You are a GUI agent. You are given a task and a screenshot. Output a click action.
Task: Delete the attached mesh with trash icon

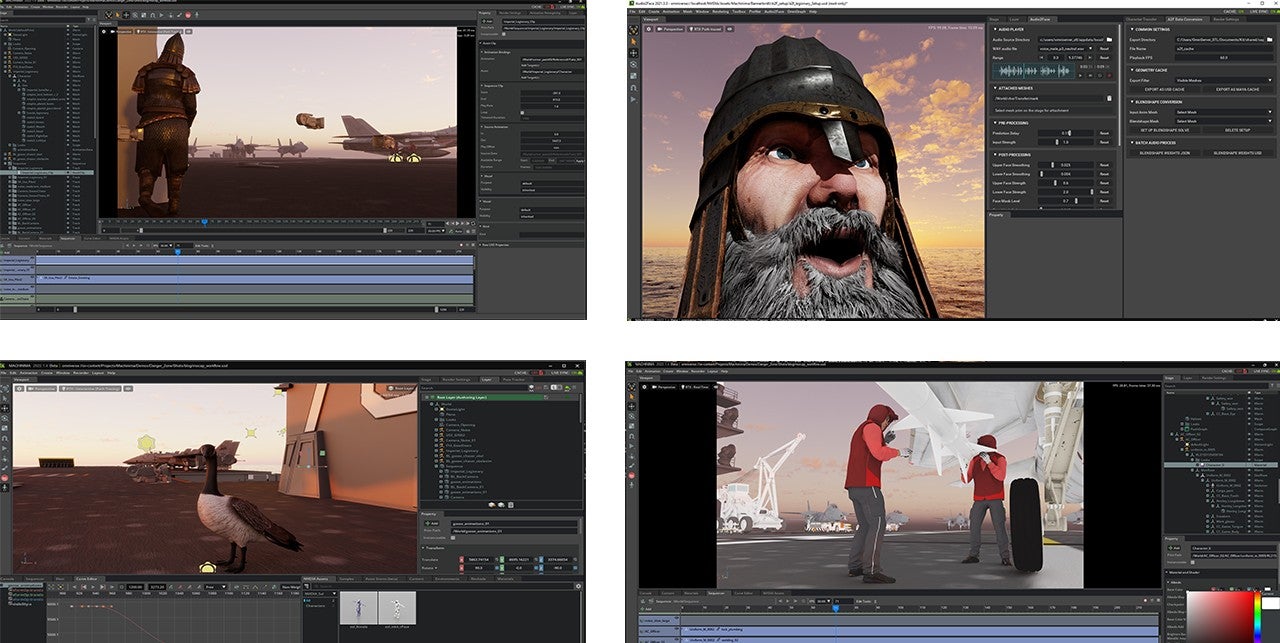pyautogui.click(x=1109, y=98)
